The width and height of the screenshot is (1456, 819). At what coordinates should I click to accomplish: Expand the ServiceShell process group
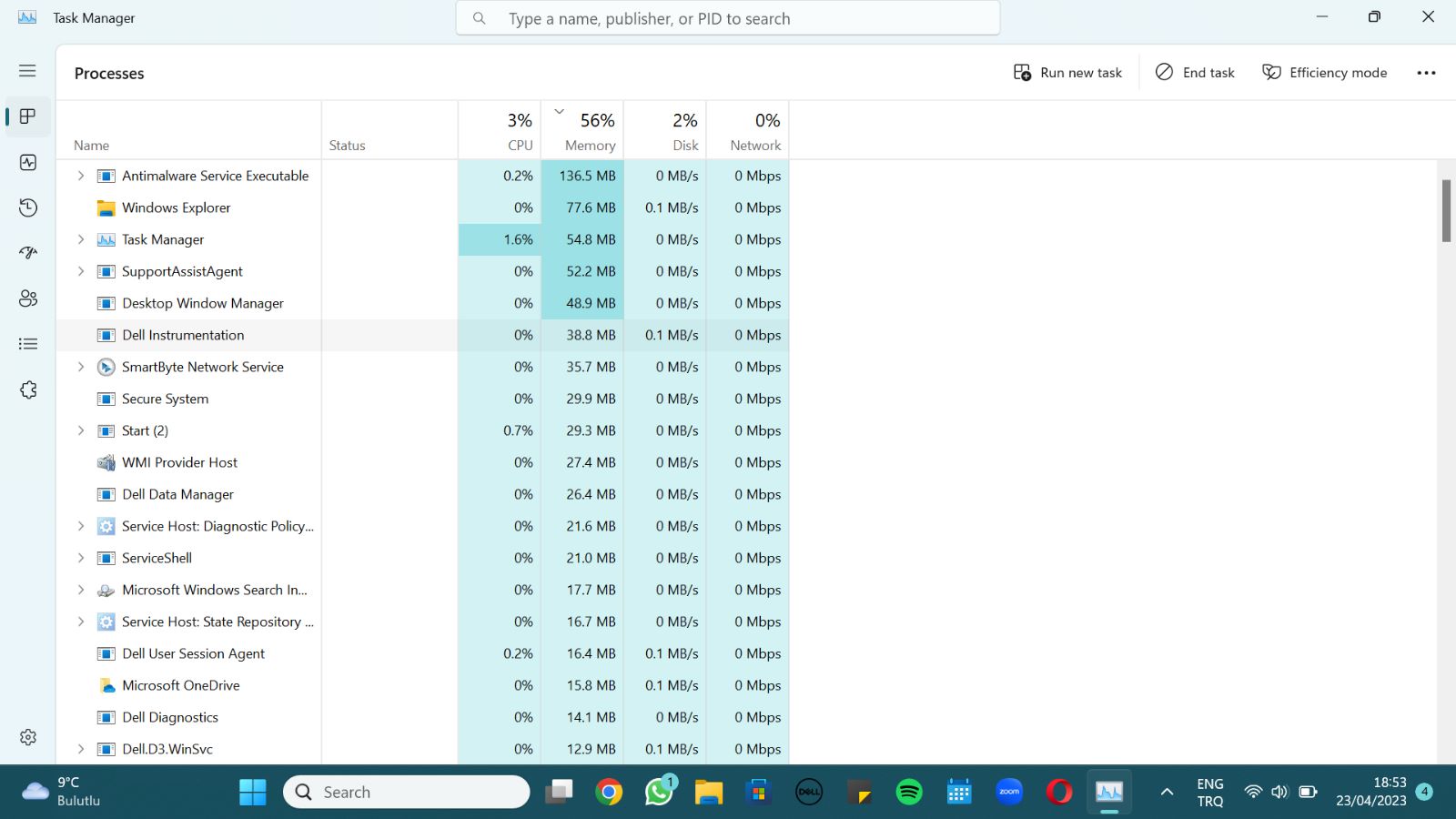tap(81, 558)
